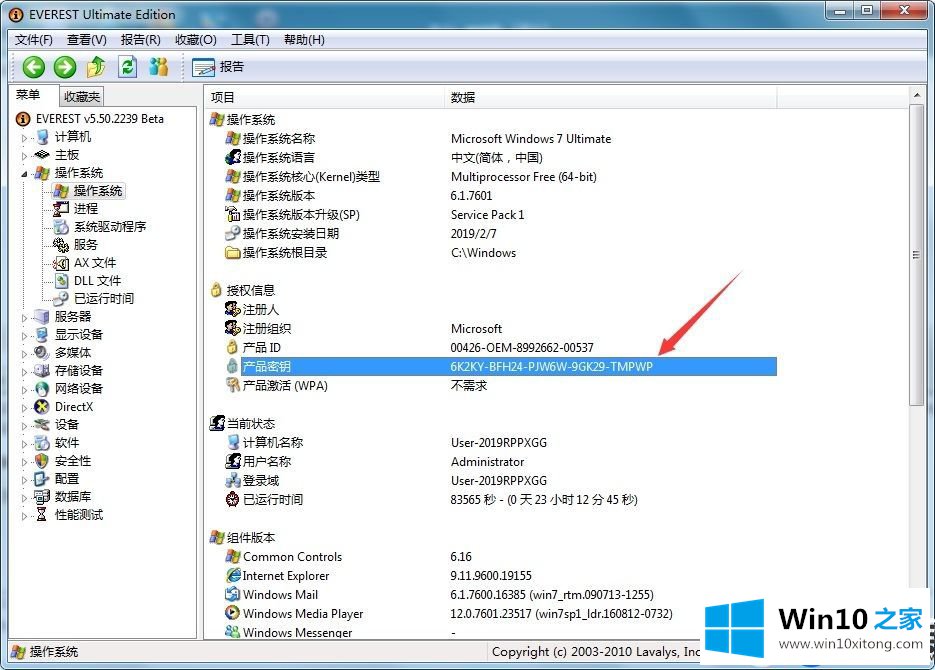Image resolution: width=935 pixels, height=670 pixels.
Task: Click the 网络设备 network icon in tree
Action: (x=42, y=389)
